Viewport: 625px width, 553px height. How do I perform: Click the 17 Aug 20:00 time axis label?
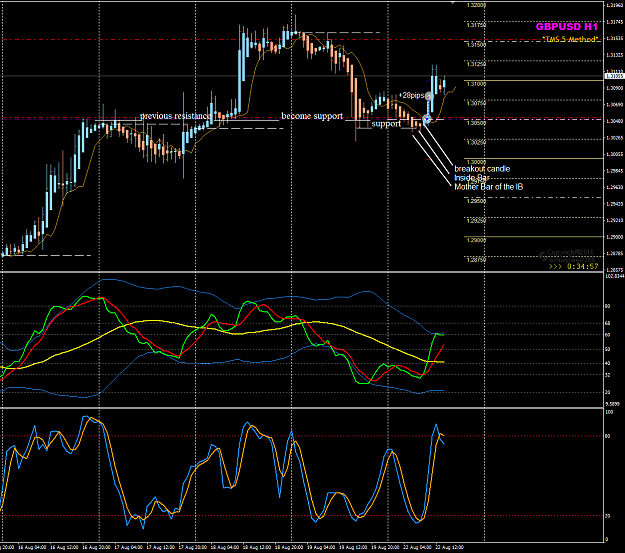click(x=193, y=547)
